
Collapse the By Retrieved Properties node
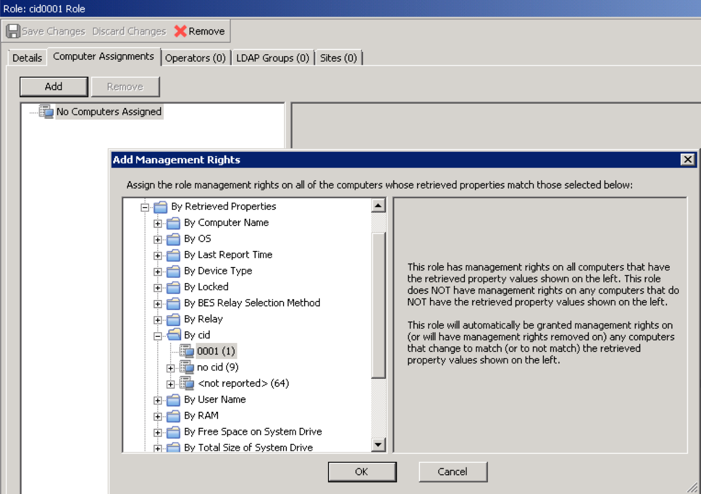click(x=145, y=207)
